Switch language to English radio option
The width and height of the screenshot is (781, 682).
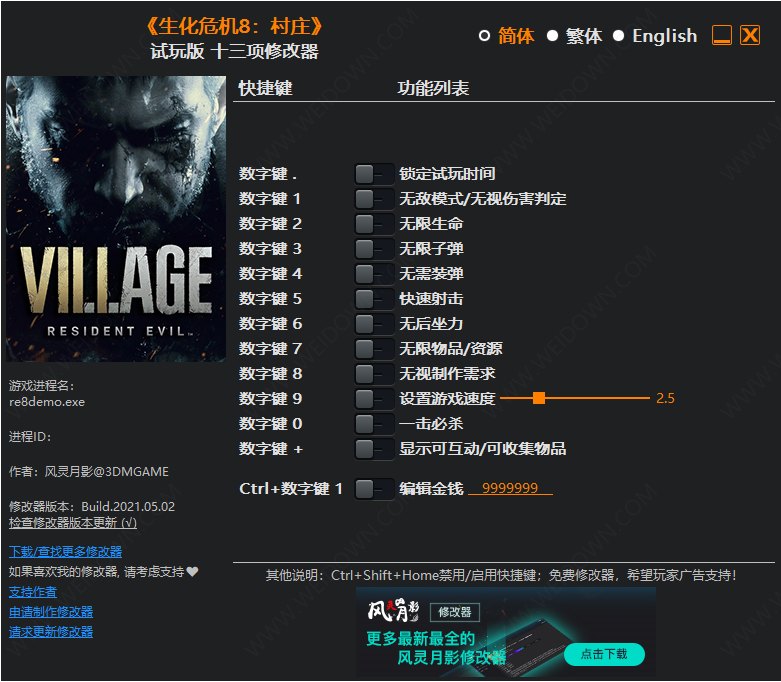tap(618, 36)
